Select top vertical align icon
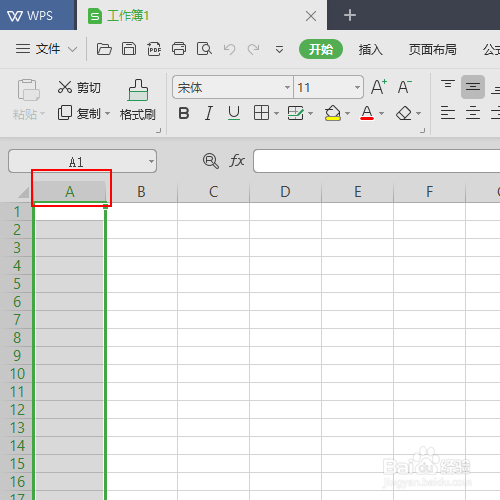Screen dimensions: 500x500 tap(448, 84)
